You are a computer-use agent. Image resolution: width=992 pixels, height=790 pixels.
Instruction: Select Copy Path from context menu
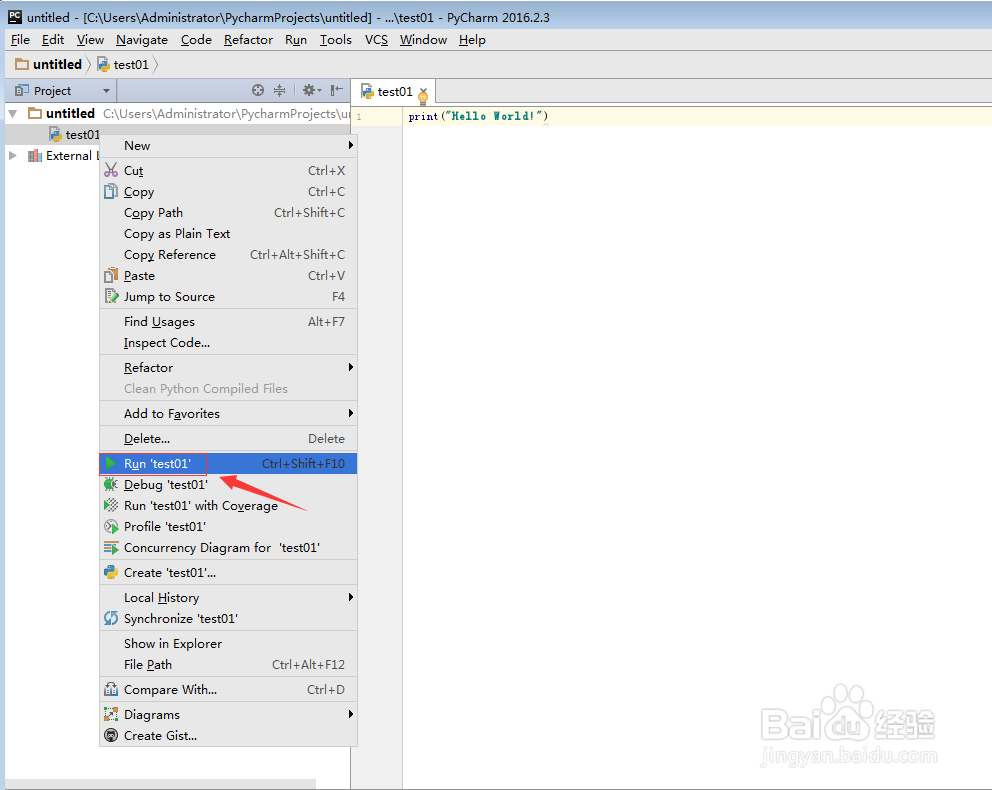(228, 213)
